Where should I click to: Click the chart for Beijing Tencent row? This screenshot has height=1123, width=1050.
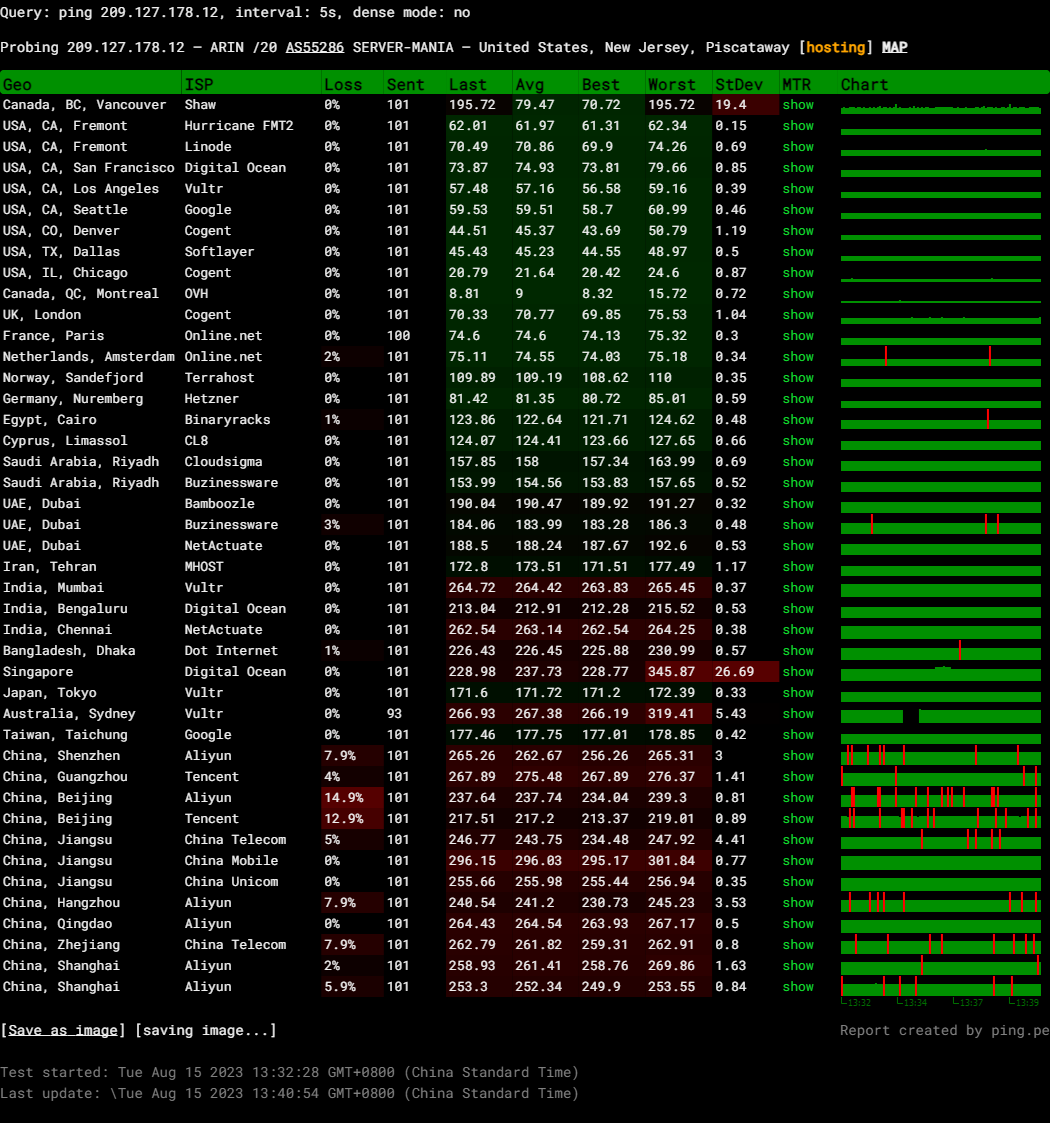(940, 819)
